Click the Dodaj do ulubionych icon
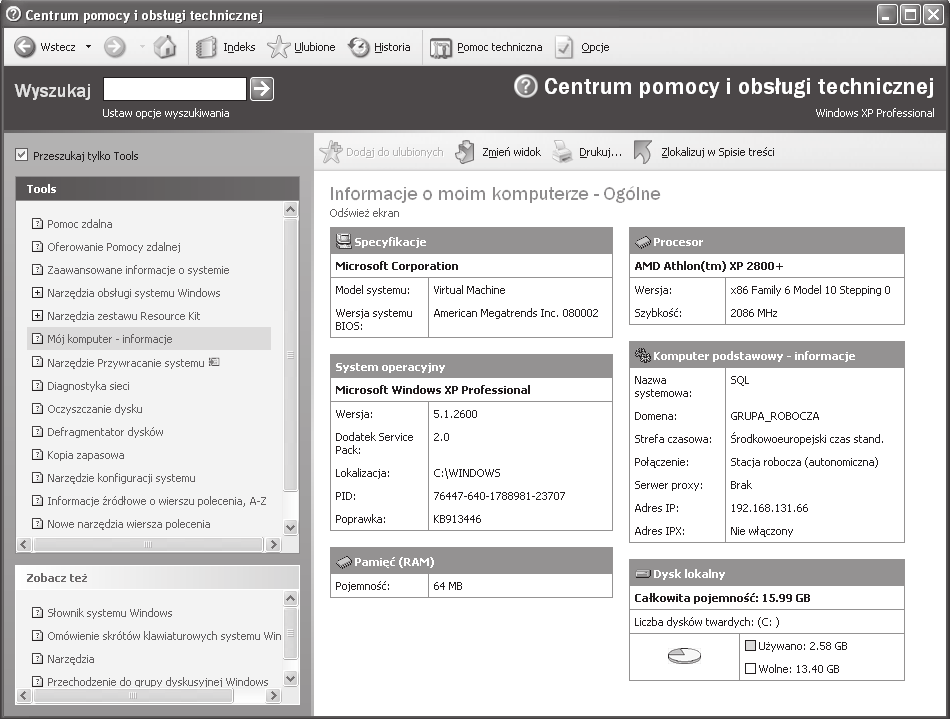Viewport: 950px width, 719px height. [331, 152]
